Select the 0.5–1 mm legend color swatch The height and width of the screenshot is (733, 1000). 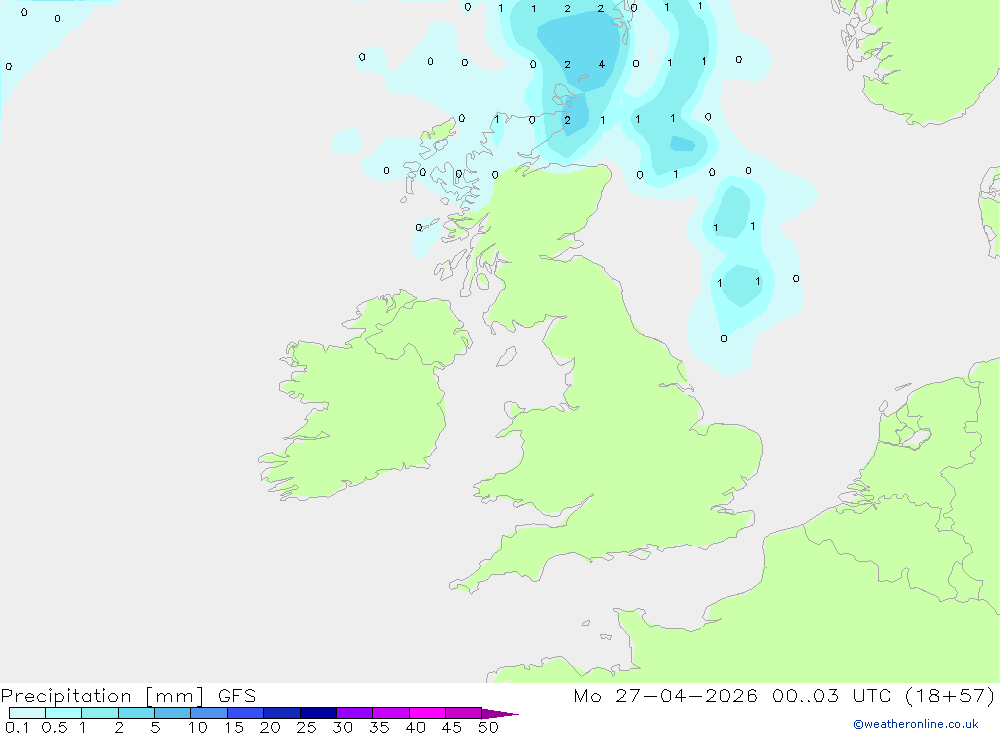coord(64,713)
